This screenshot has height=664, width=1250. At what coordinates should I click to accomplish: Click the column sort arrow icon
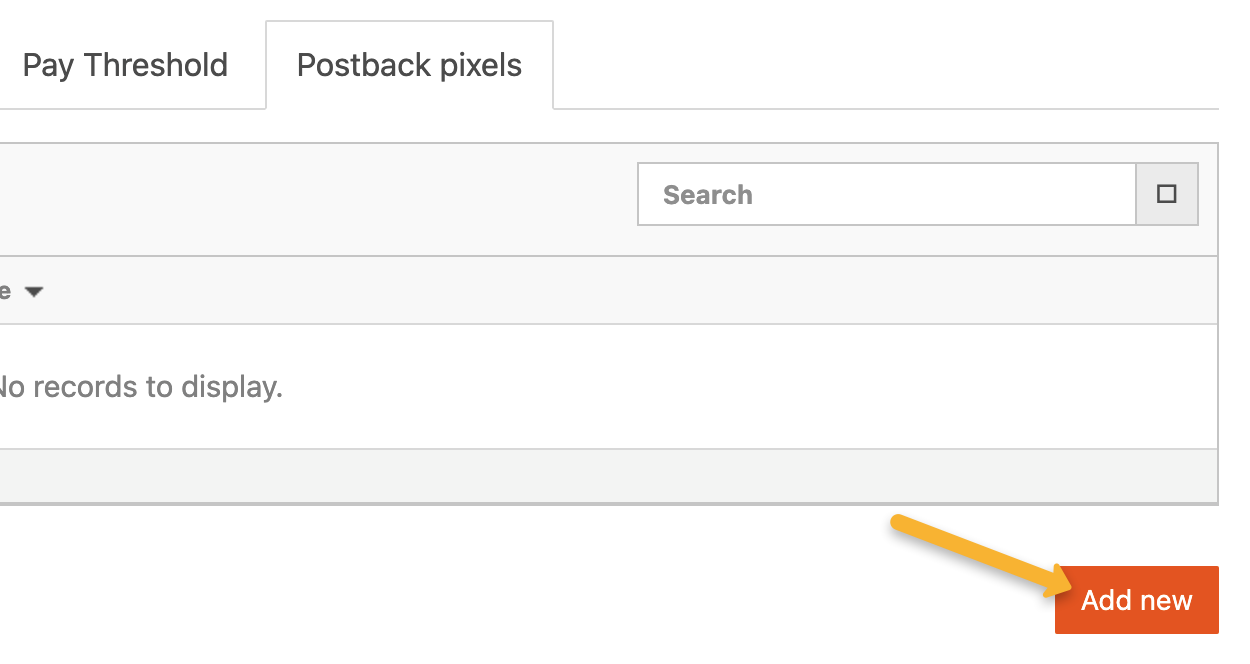[34, 292]
